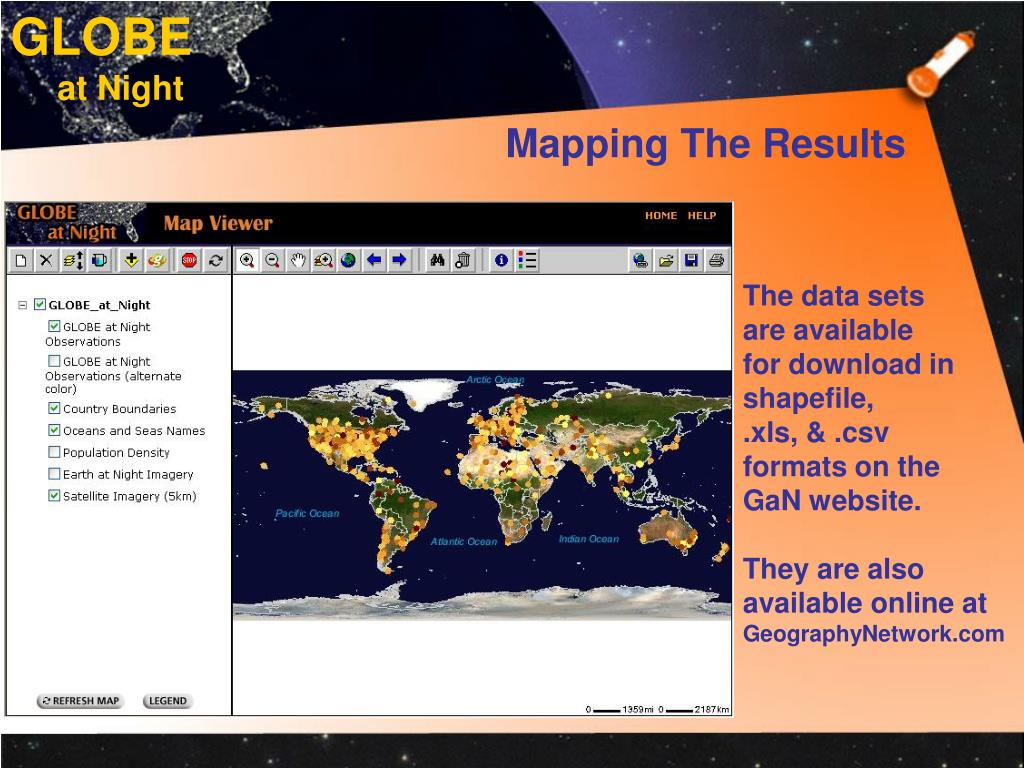
Task: Uncheck GLOBE at Night Observations layer
Action: (x=54, y=326)
